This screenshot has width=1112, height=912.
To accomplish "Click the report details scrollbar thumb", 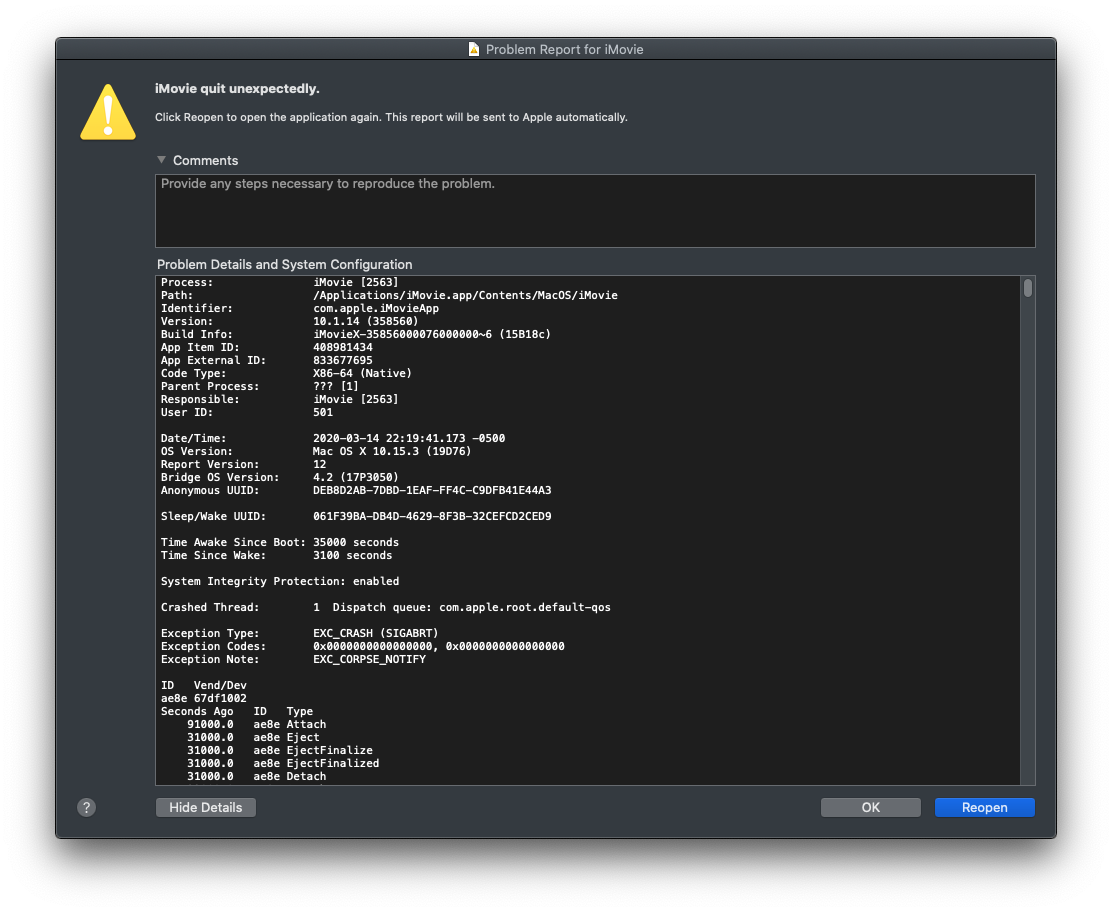I will click(1028, 288).
